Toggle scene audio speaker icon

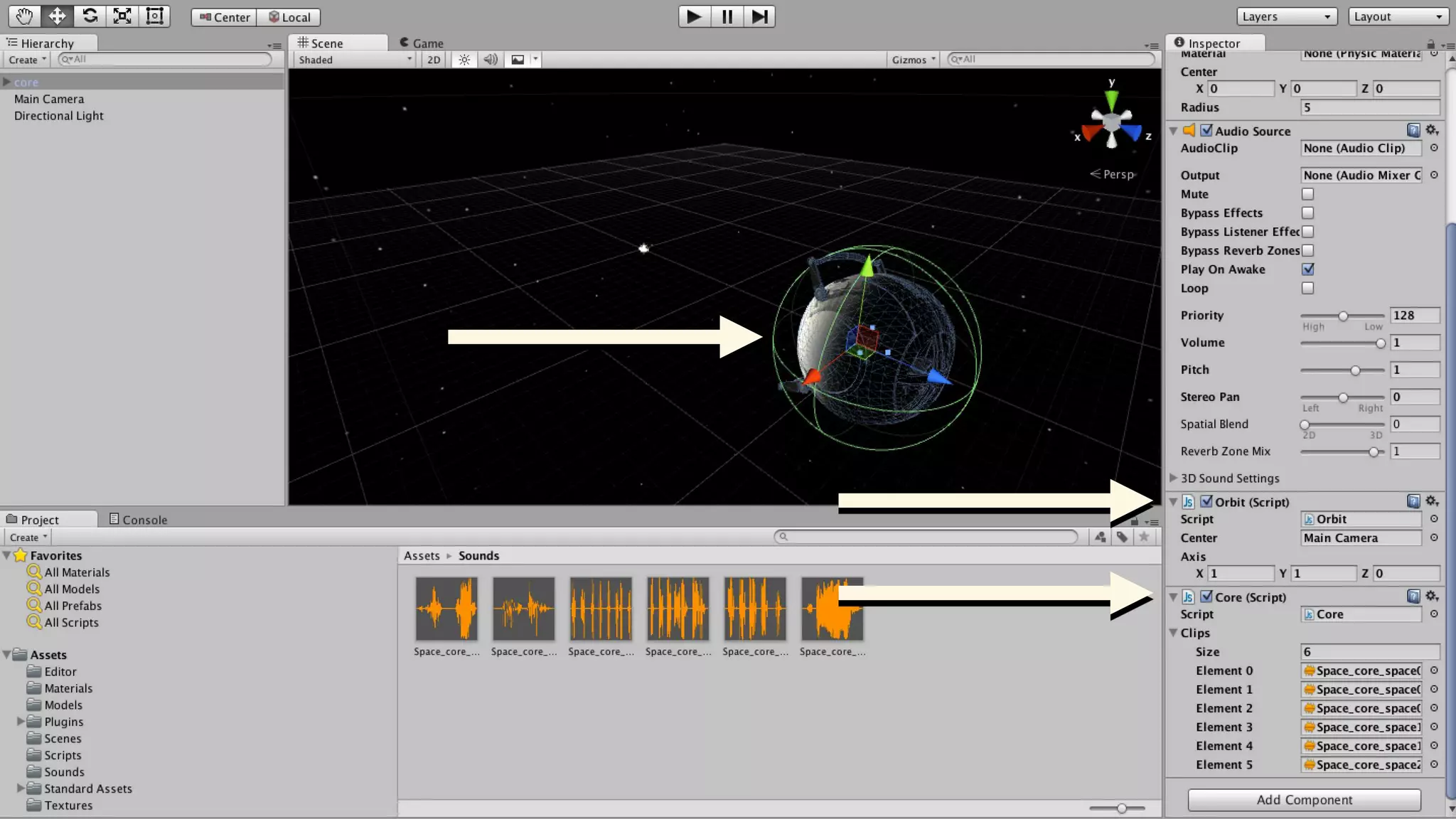coord(490,60)
